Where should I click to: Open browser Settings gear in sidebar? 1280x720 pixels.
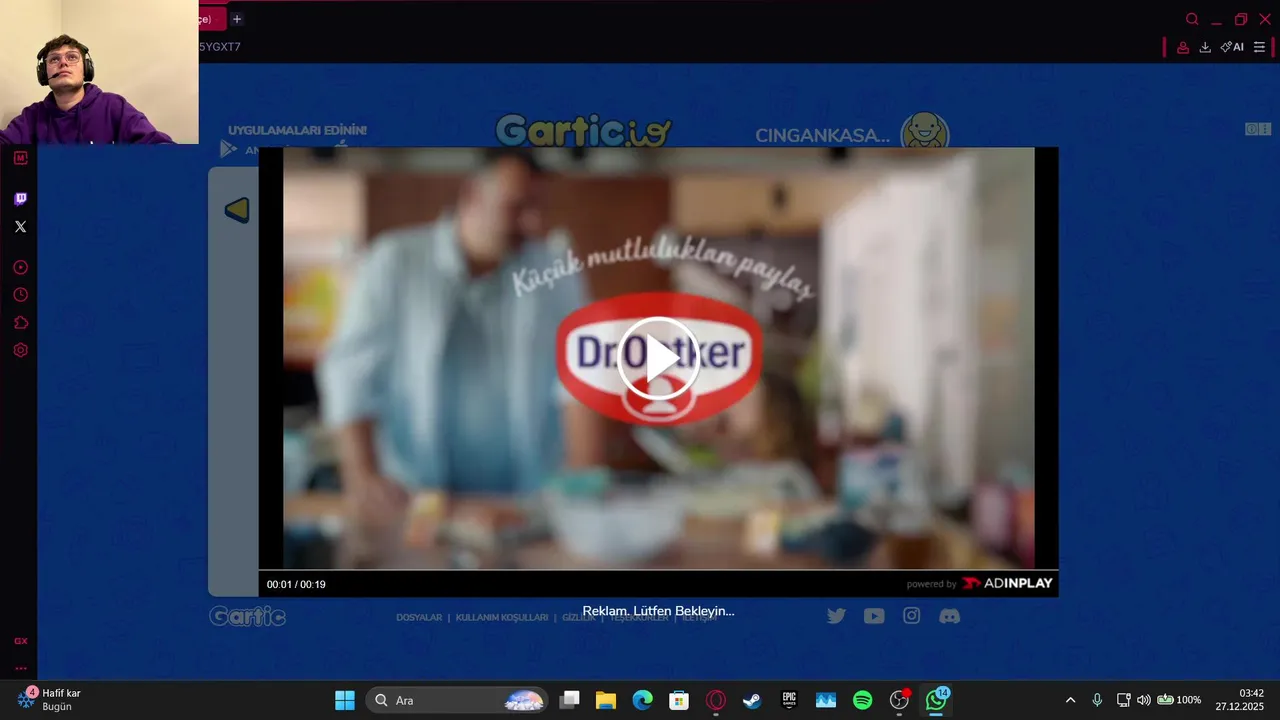point(20,350)
